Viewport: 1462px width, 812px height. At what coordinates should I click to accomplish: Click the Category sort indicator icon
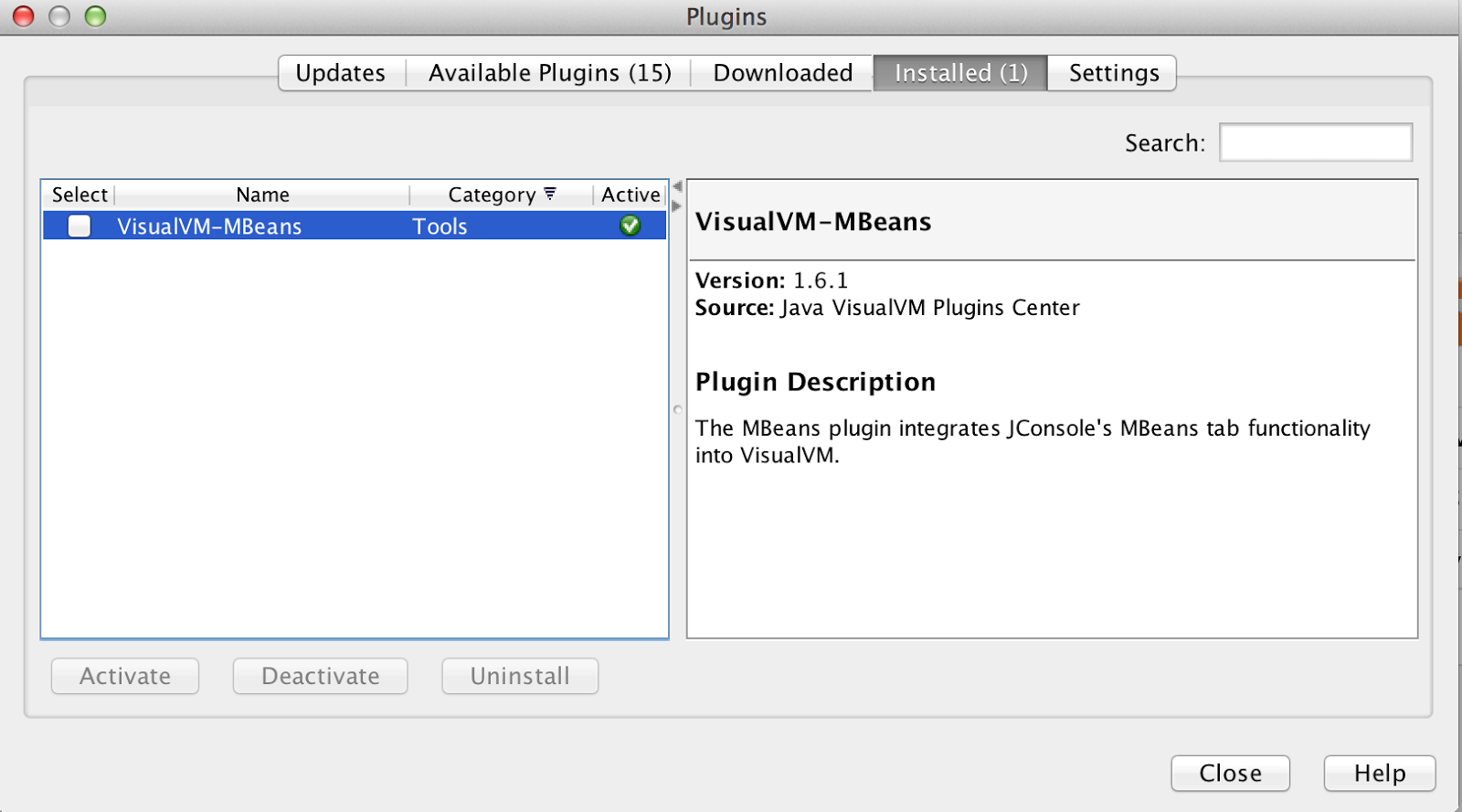point(550,194)
